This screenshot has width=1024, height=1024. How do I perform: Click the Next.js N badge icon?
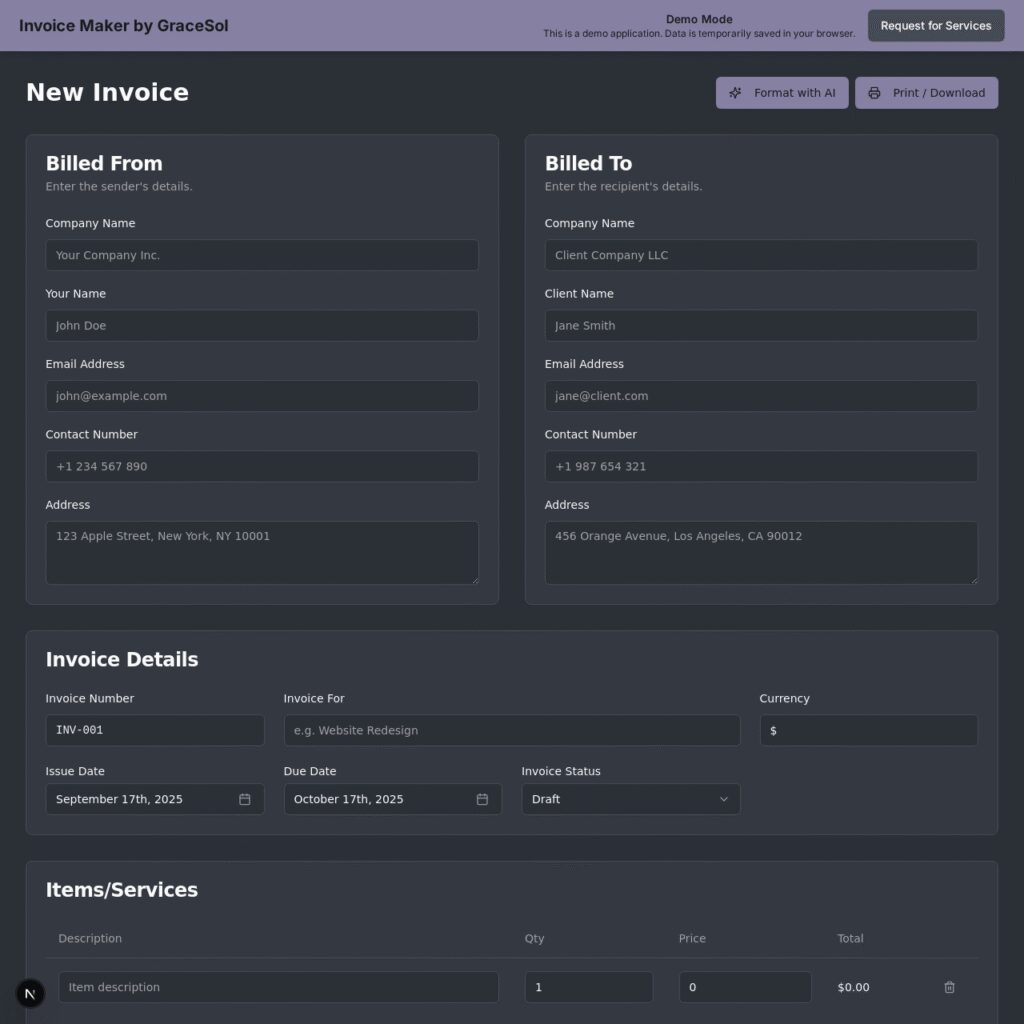point(30,993)
